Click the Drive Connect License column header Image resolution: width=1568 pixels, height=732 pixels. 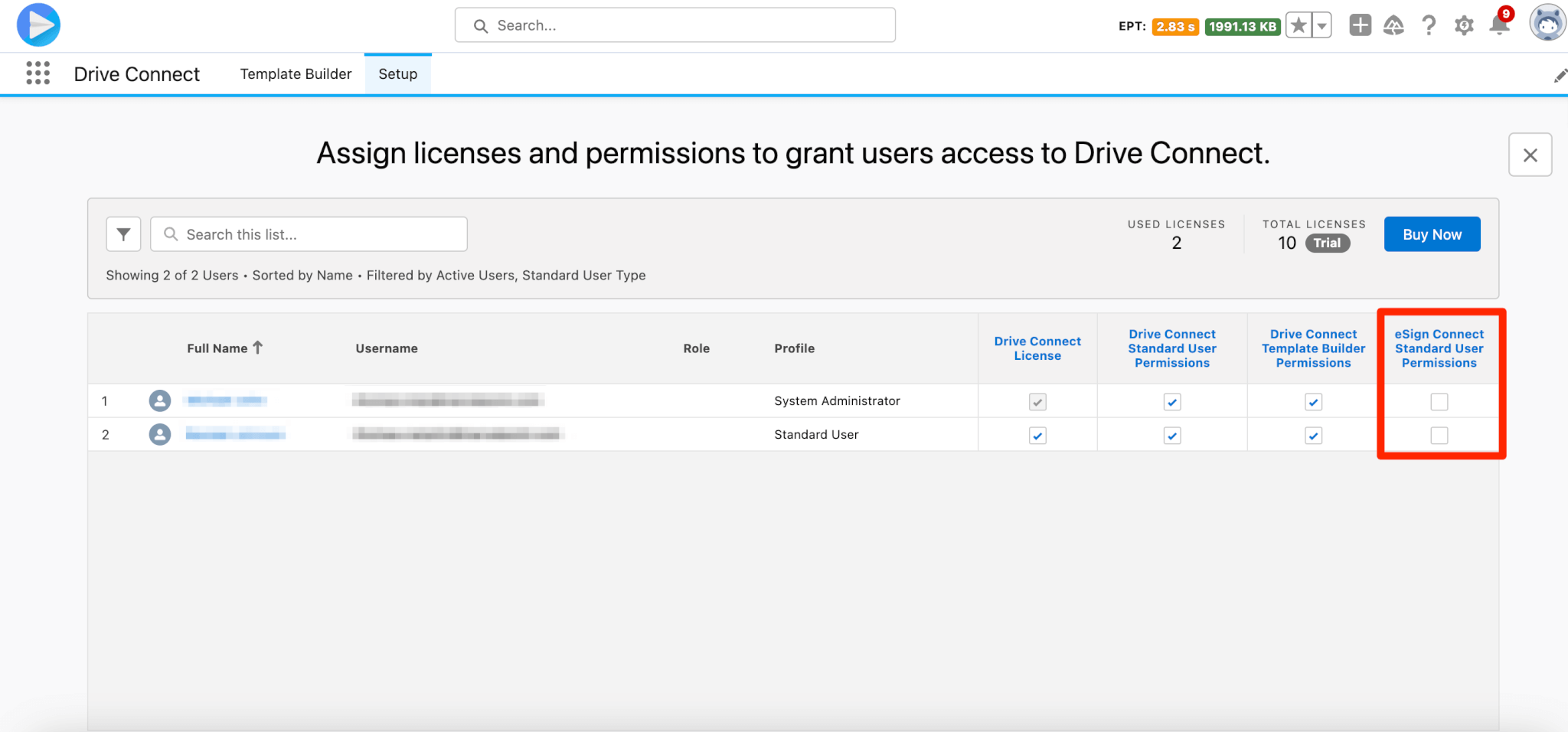pos(1037,348)
